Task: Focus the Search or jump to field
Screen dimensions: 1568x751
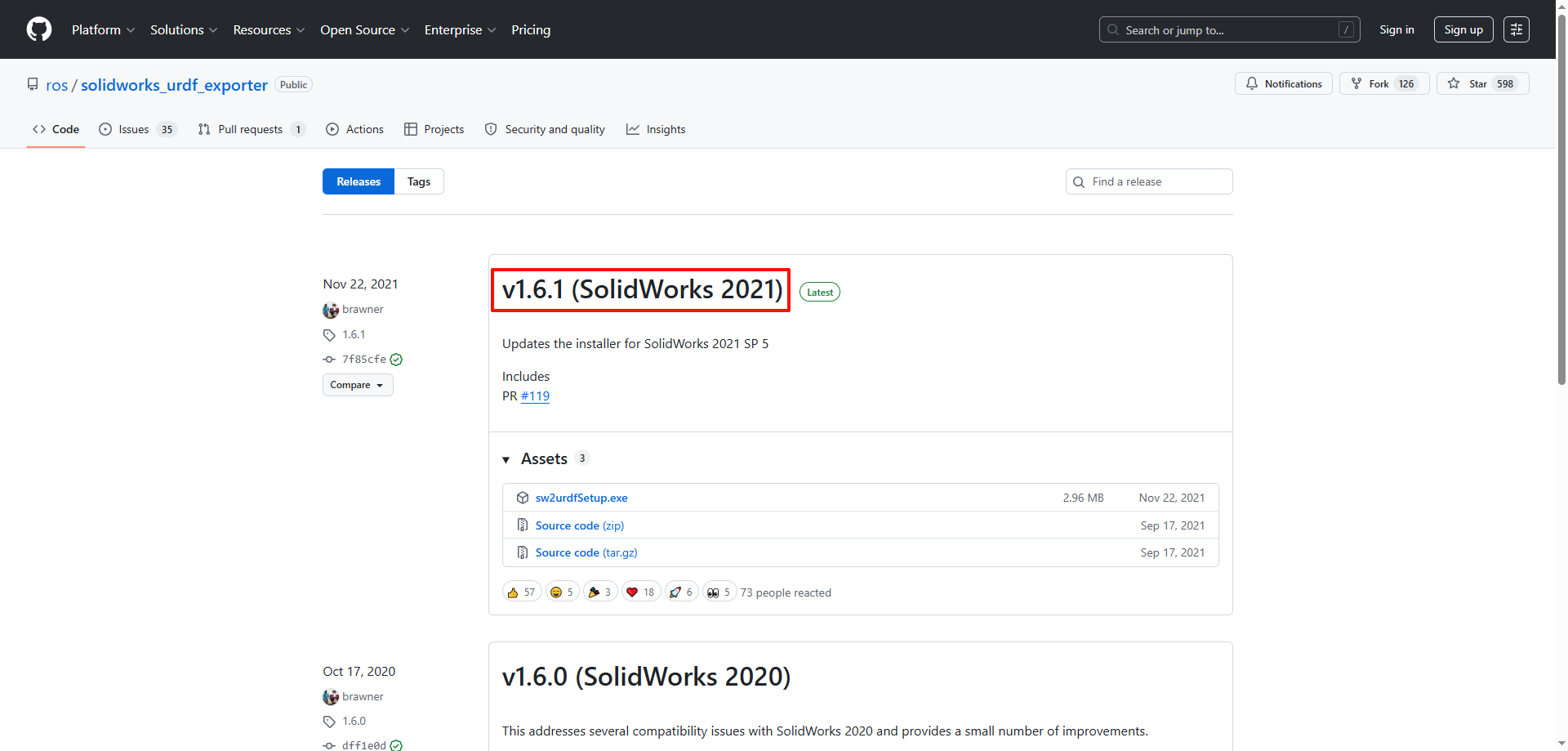Action: (x=1229, y=29)
